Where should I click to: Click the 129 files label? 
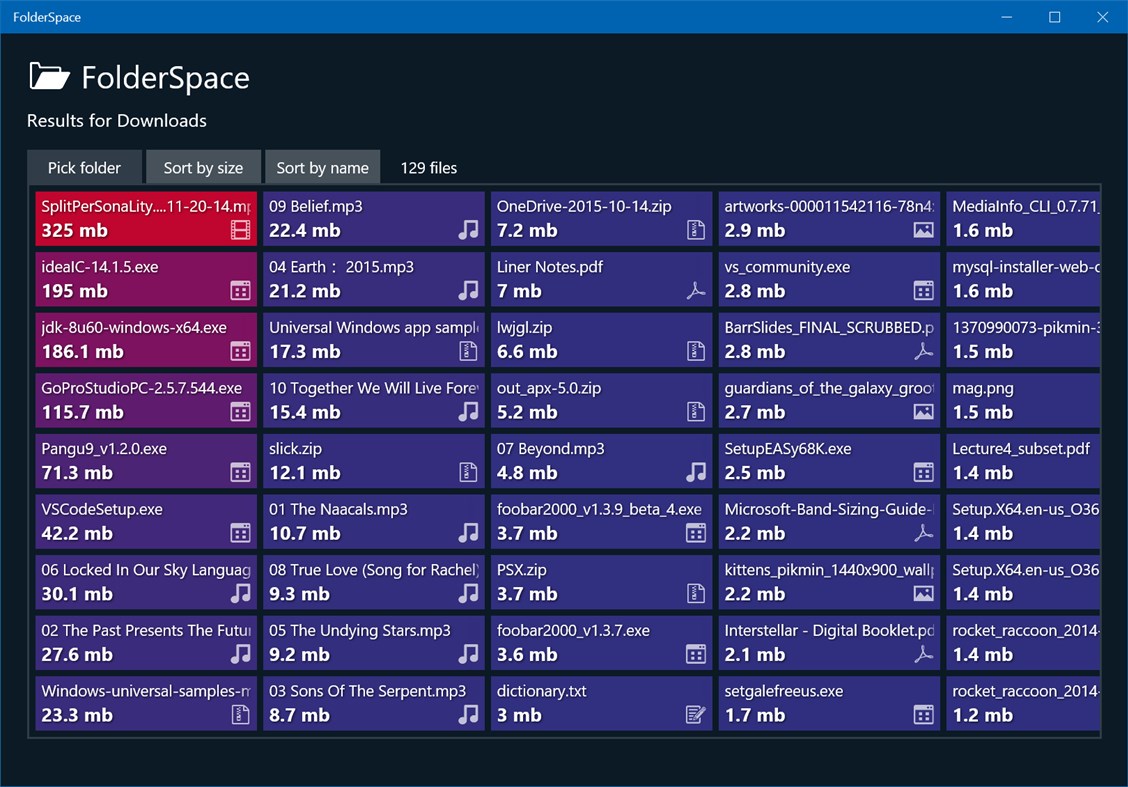(428, 167)
